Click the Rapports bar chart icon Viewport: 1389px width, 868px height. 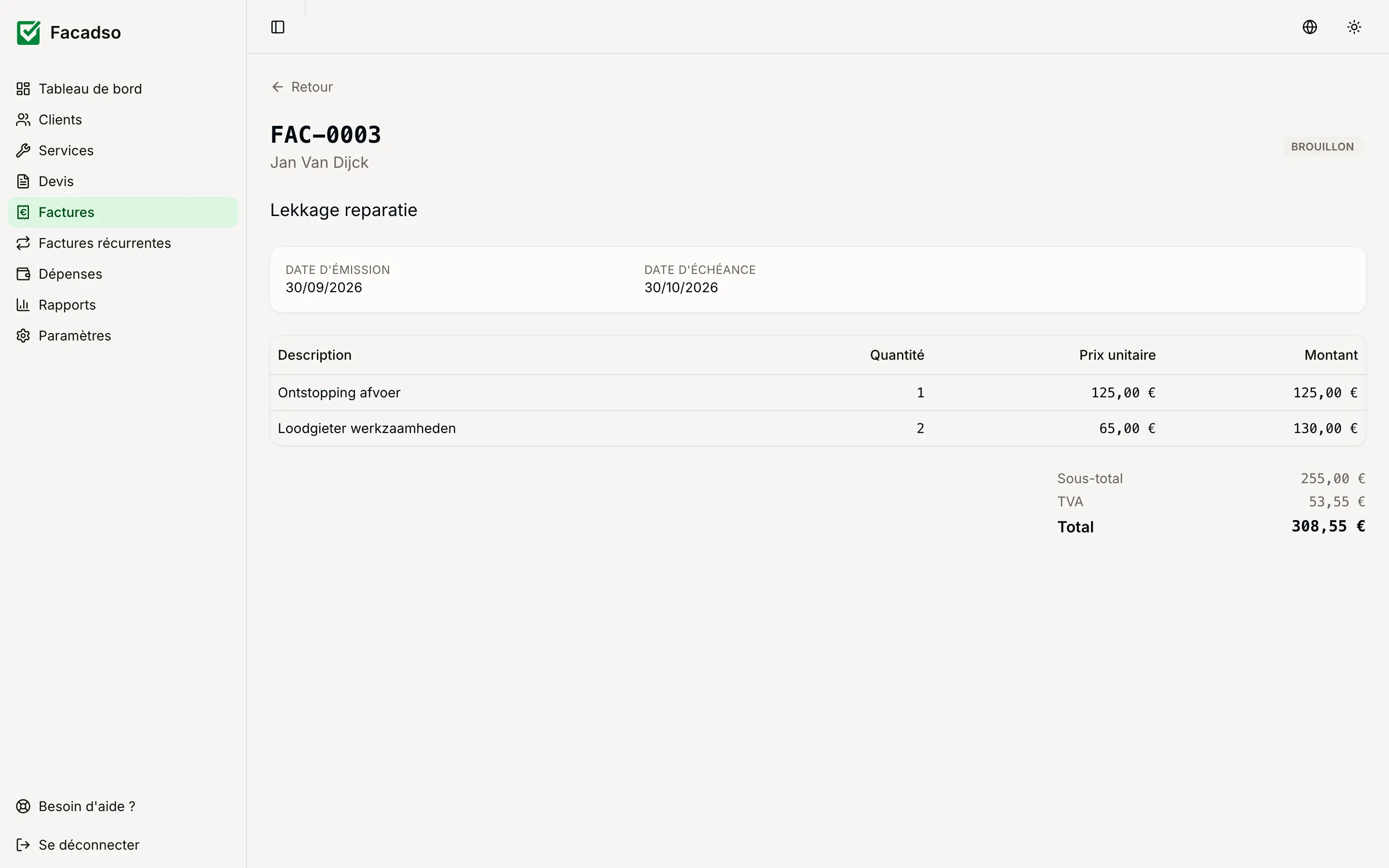[23, 305]
